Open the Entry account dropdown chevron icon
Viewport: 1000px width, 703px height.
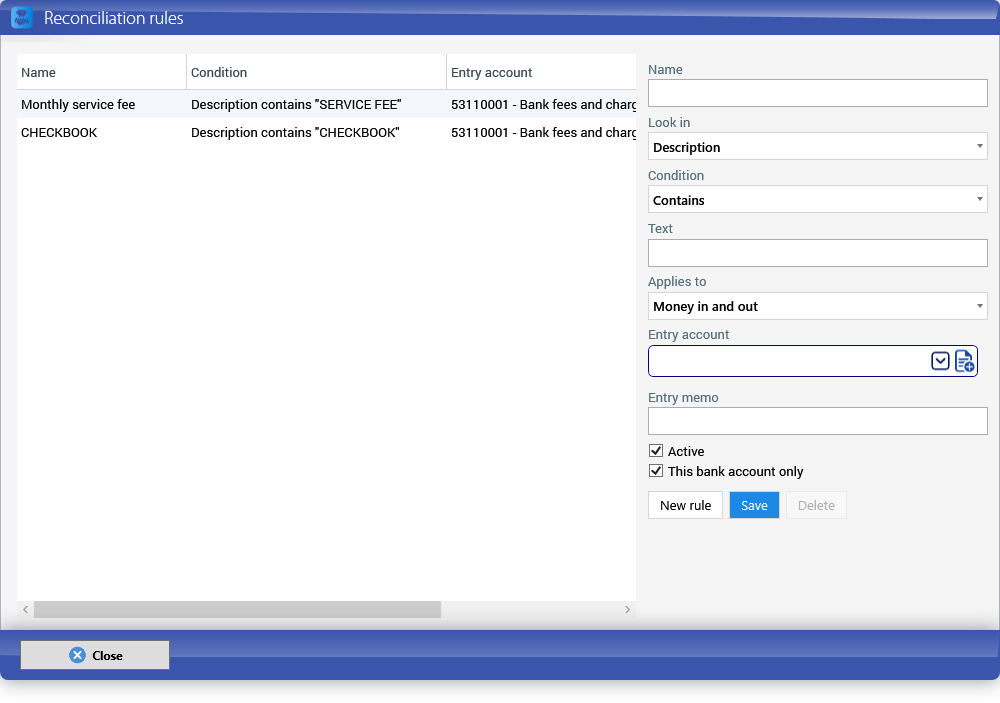coord(940,361)
